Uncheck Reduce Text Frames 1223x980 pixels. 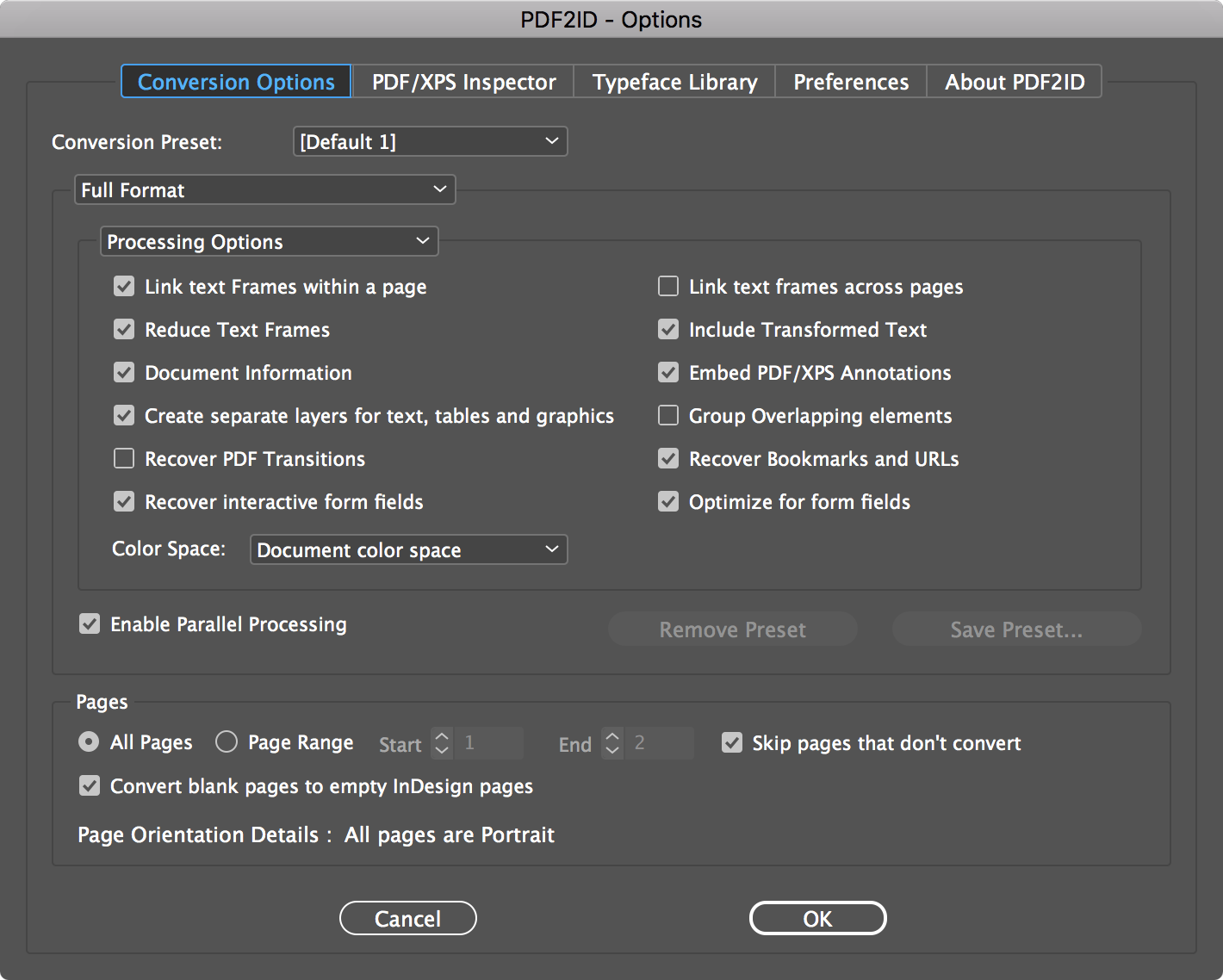coord(124,329)
